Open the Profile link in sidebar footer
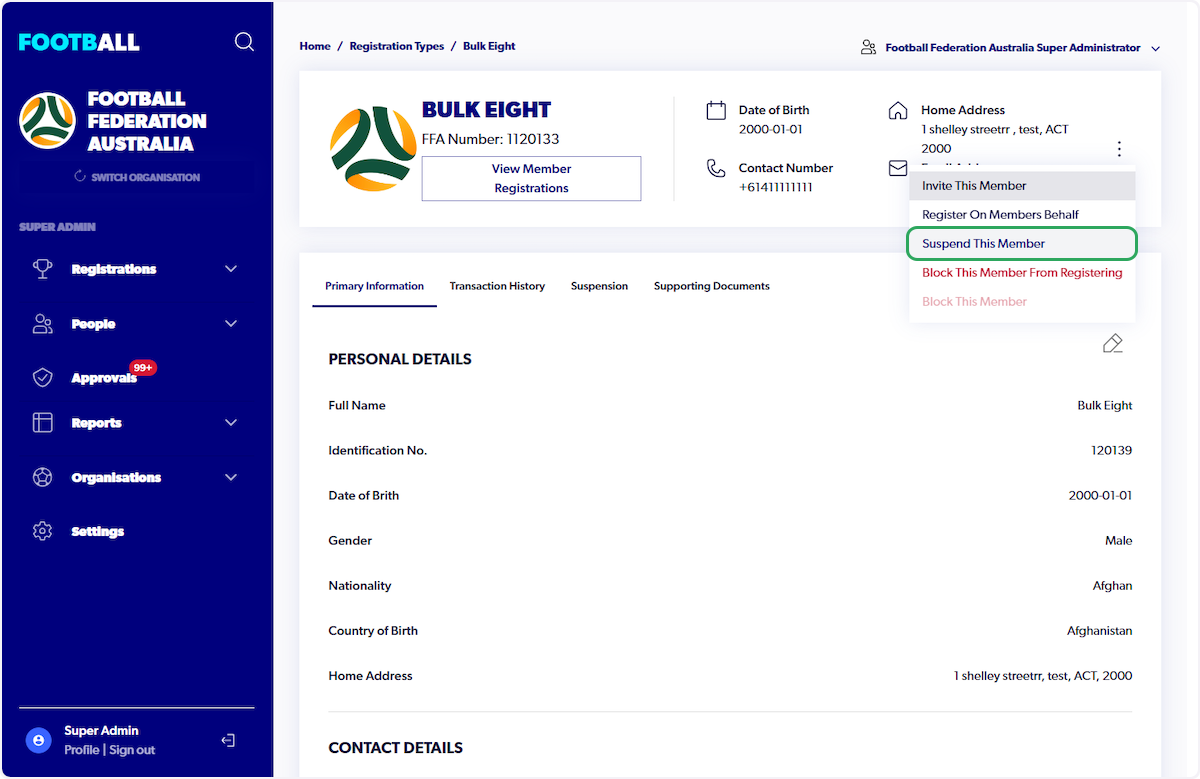 point(82,750)
